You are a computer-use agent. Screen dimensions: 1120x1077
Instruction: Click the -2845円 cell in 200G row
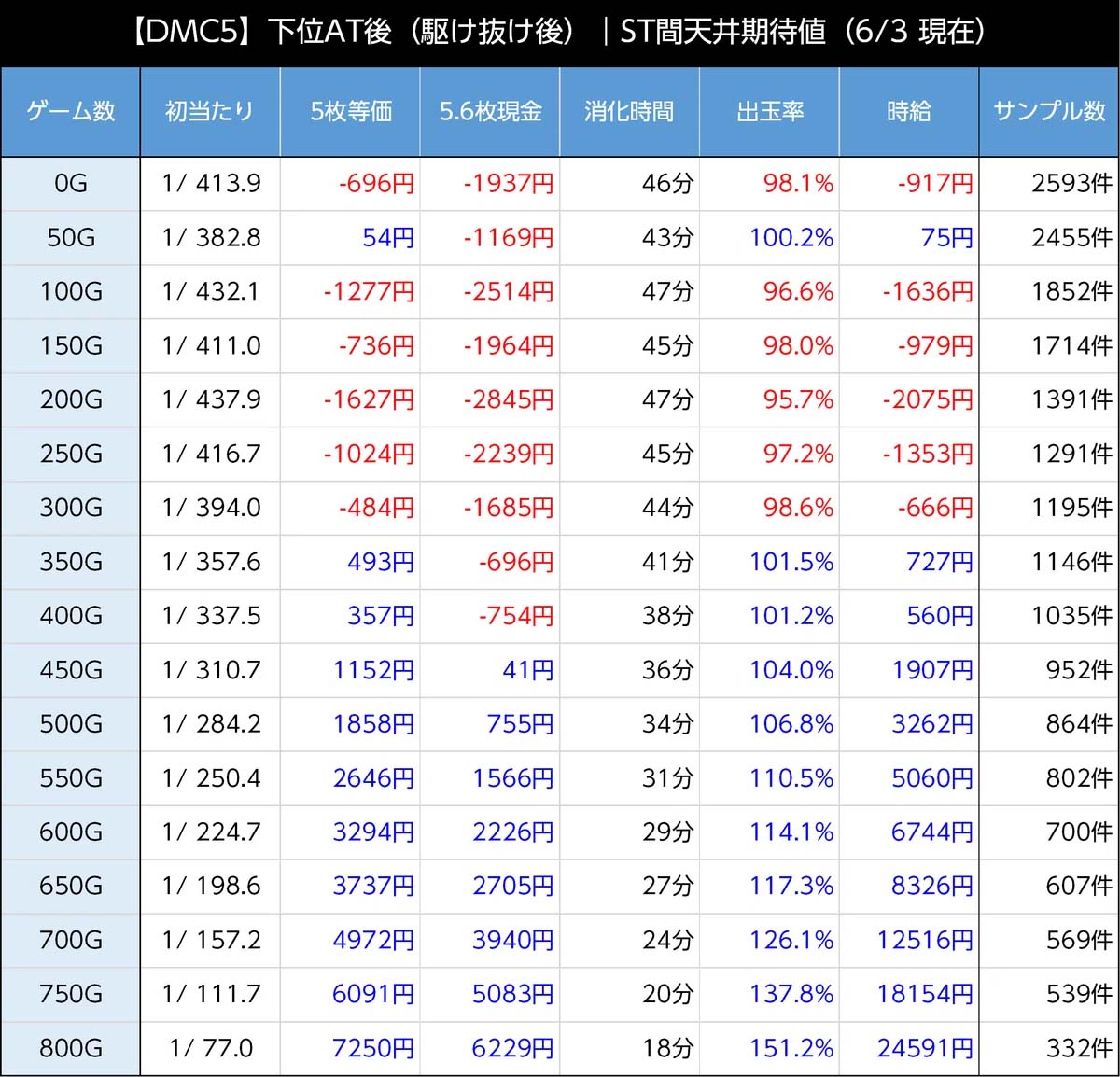tap(508, 400)
